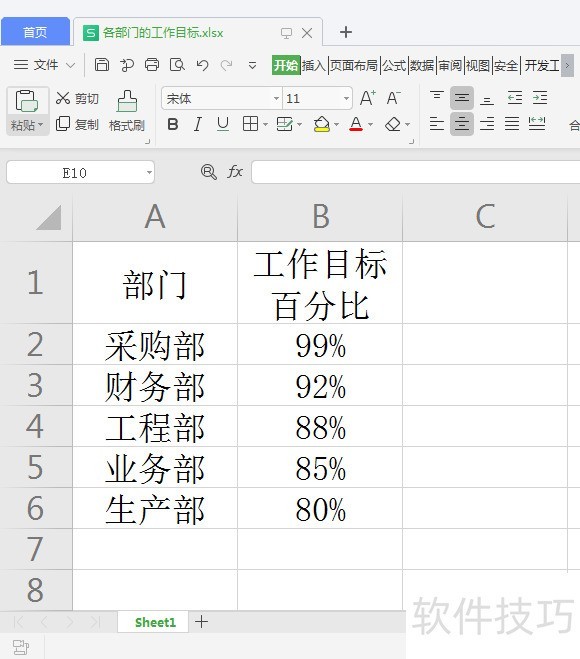This screenshot has height=659, width=580.
Task: Expand the font size dropdown 11
Action: [x=346, y=98]
